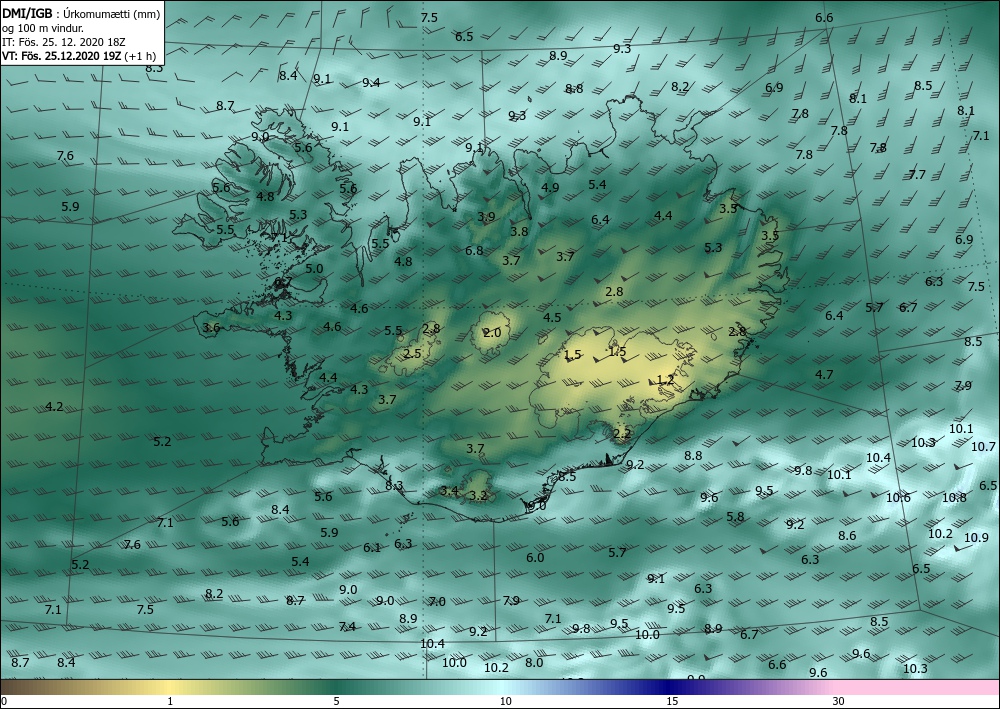1000x709 pixels.
Task: Click the '30' label on the color scale
Action: 839,701
